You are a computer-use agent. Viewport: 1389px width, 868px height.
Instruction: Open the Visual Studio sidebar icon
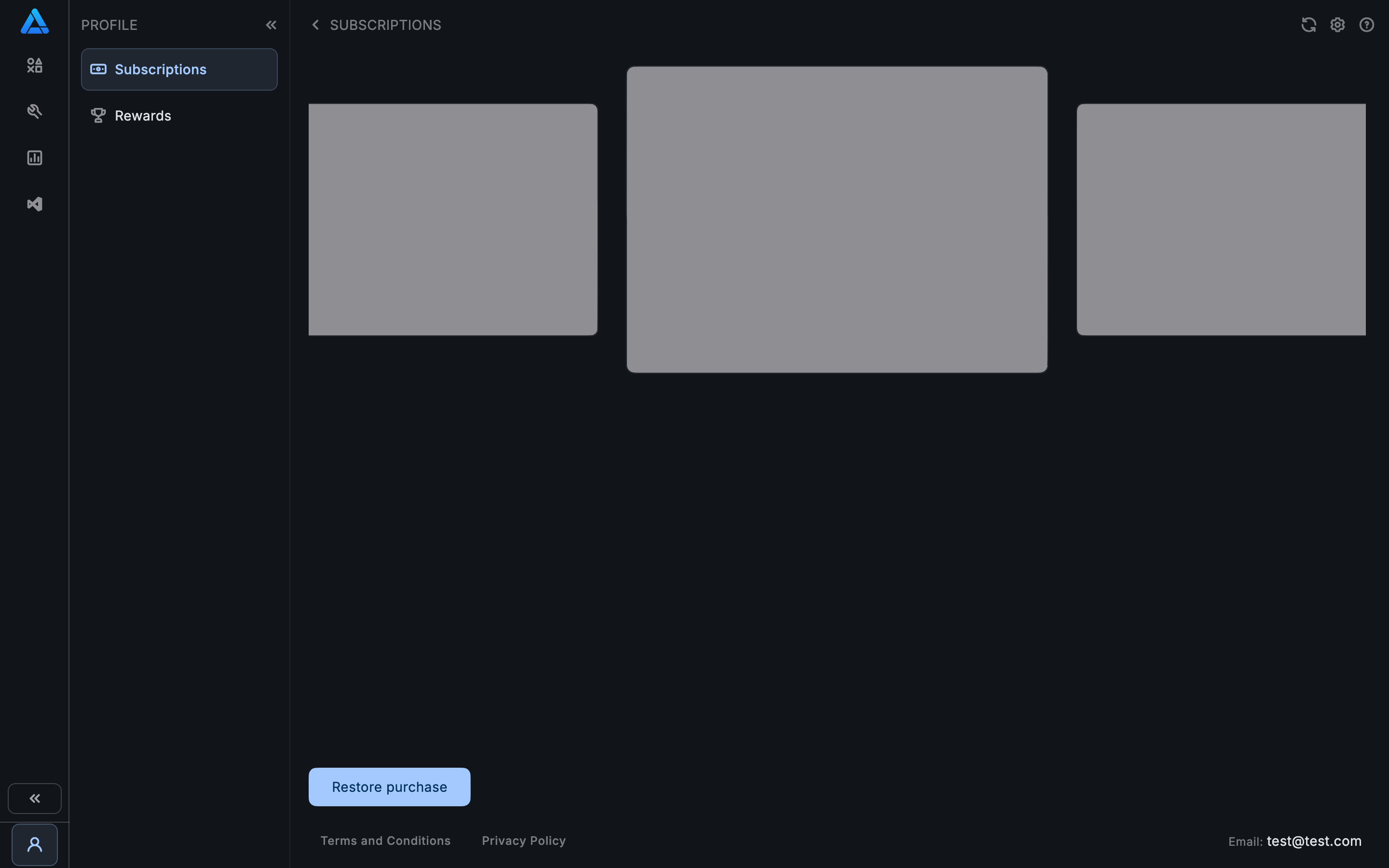click(x=34, y=204)
